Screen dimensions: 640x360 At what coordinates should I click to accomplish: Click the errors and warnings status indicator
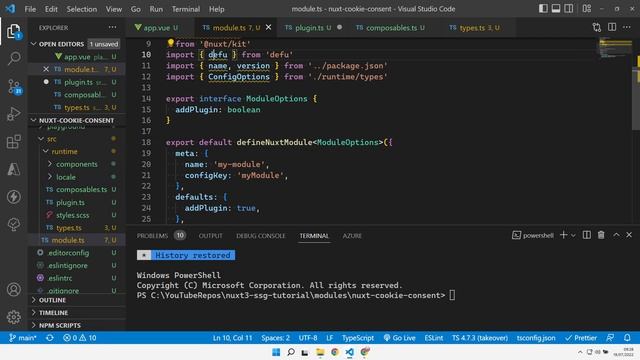[x=80, y=338]
